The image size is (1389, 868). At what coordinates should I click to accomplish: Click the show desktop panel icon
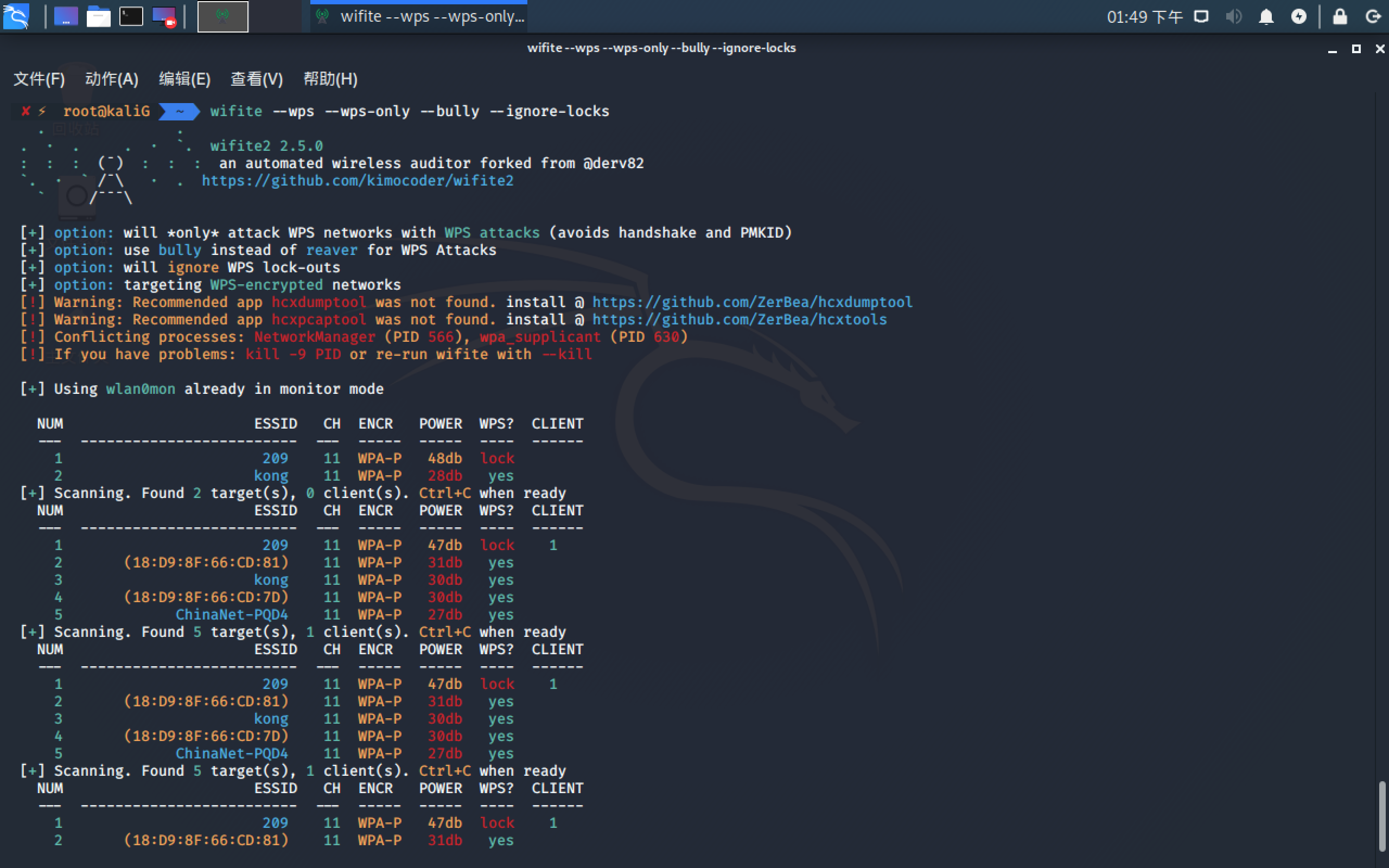coord(66,16)
